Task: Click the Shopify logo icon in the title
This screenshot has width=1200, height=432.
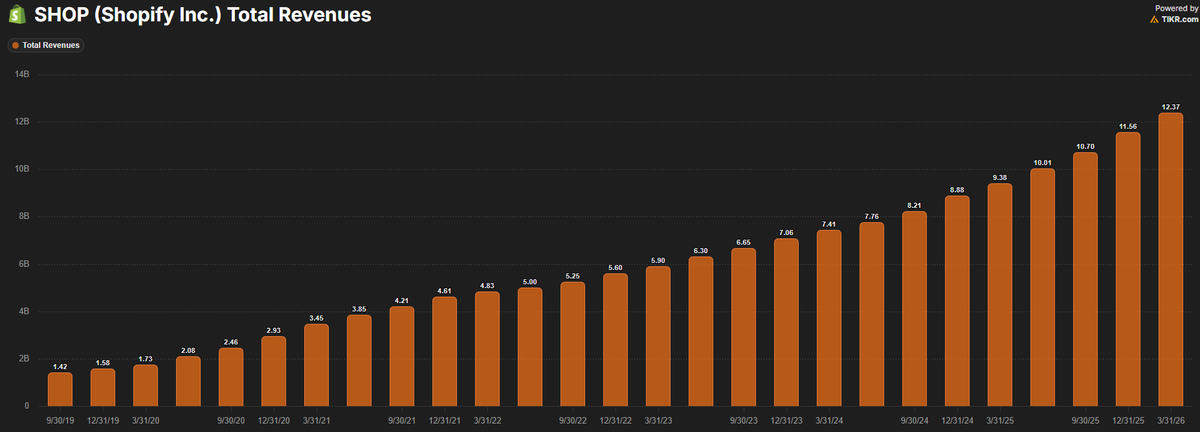Action: pyautogui.click(x=16, y=15)
